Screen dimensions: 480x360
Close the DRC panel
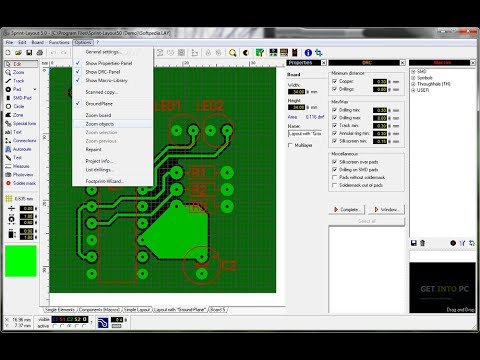pos(402,63)
